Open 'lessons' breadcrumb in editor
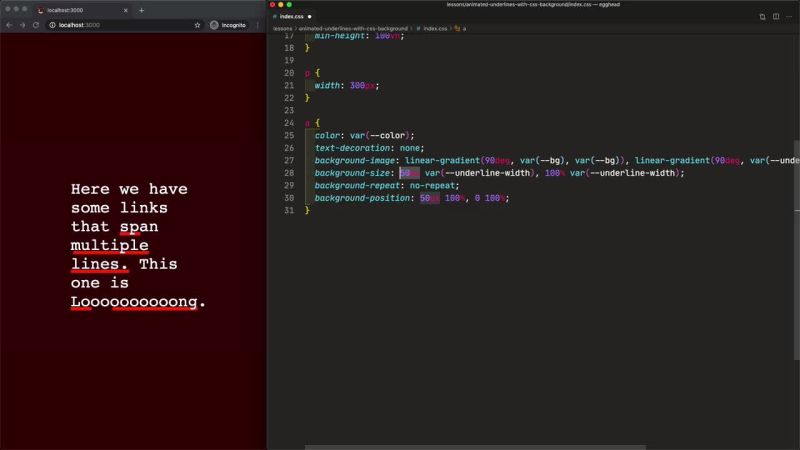Screen dimensions: 800x450 click(x=283, y=29)
